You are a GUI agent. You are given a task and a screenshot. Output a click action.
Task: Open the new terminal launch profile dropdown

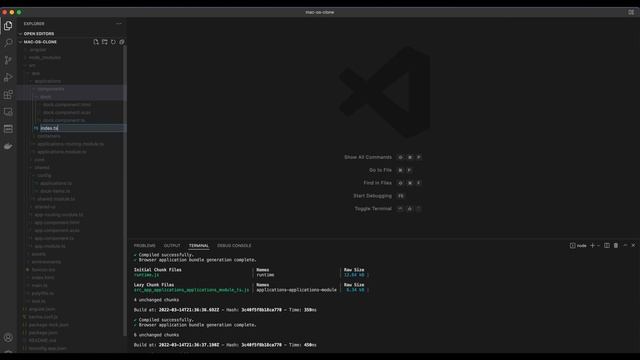tap(598, 246)
